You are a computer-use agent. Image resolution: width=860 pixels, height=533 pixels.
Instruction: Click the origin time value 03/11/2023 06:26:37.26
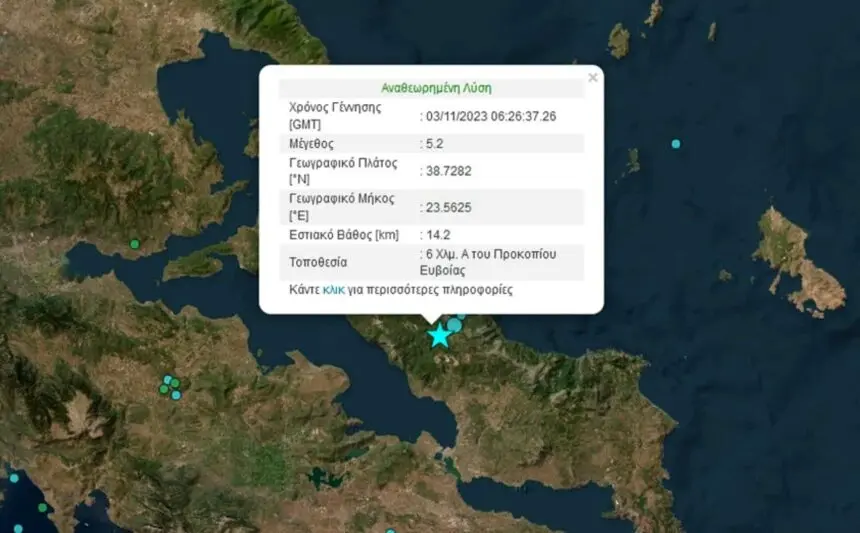pyautogui.click(x=488, y=116)
